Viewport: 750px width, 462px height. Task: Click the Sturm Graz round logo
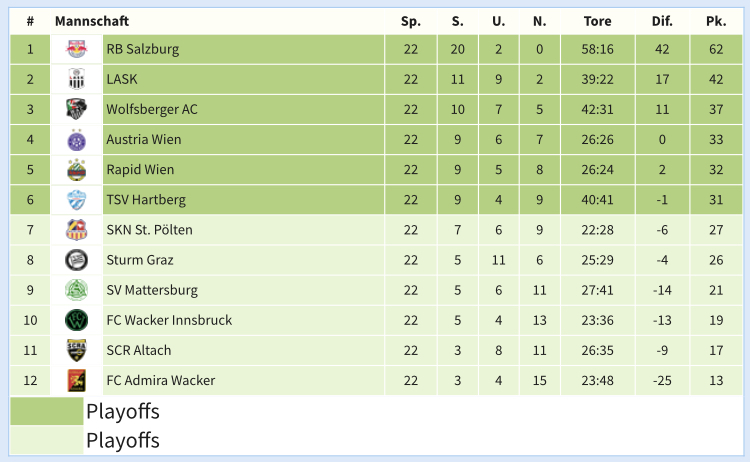coord(77,260)
